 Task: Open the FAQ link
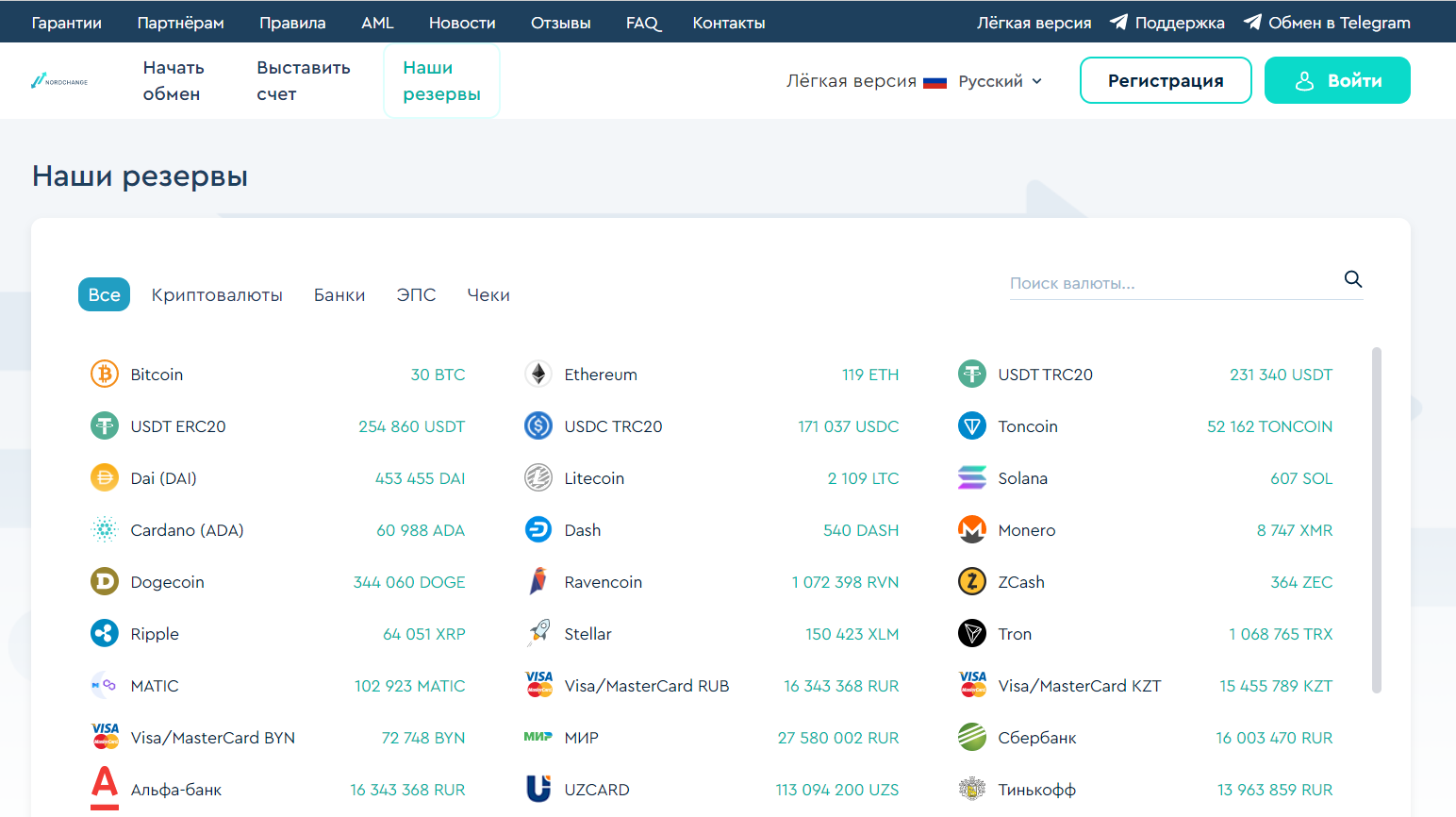pyautogui.click(x=643, y=23)
